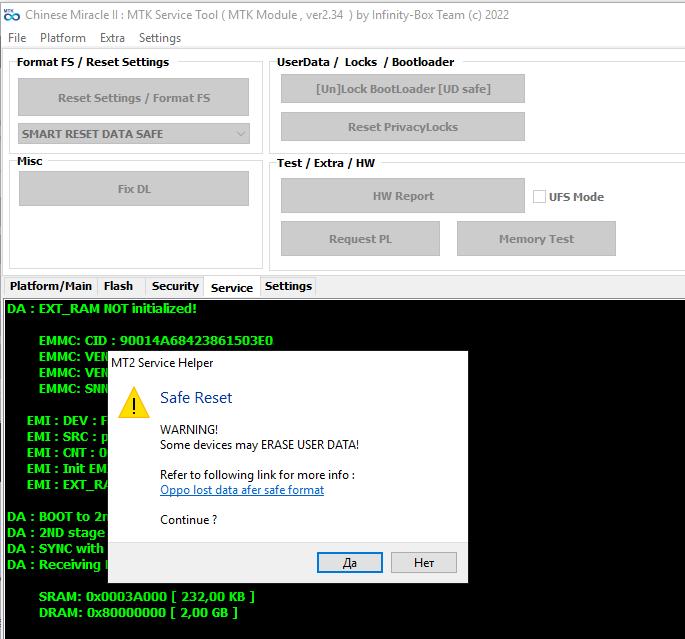Decline Safe Reset with Нет button

[x=424, y=562]
